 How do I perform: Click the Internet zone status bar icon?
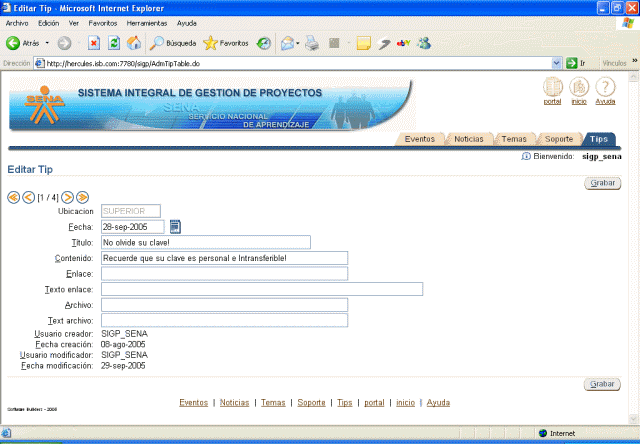pyautogui.click(x=543, y=433)
